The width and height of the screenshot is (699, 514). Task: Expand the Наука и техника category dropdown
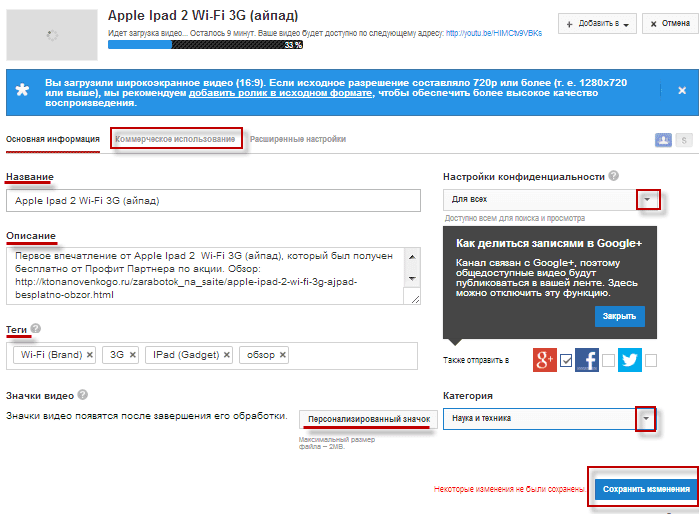pos(646,419)
